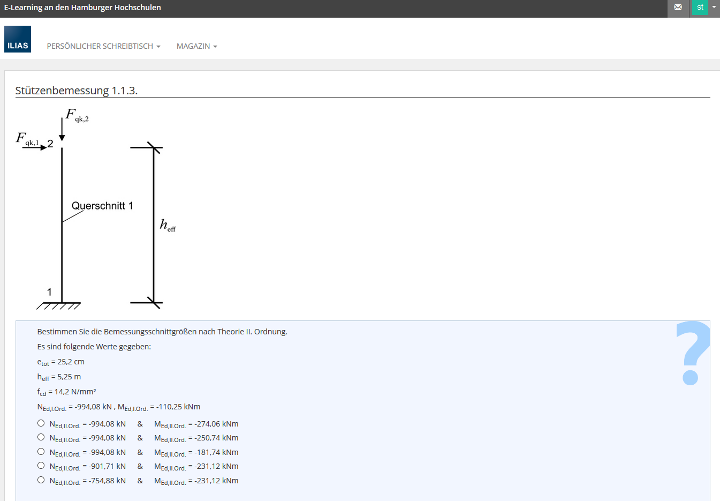Choose the option with M = 181,74 kNm
This screenshot has width=720, height=501.
(x=40, y=451)
